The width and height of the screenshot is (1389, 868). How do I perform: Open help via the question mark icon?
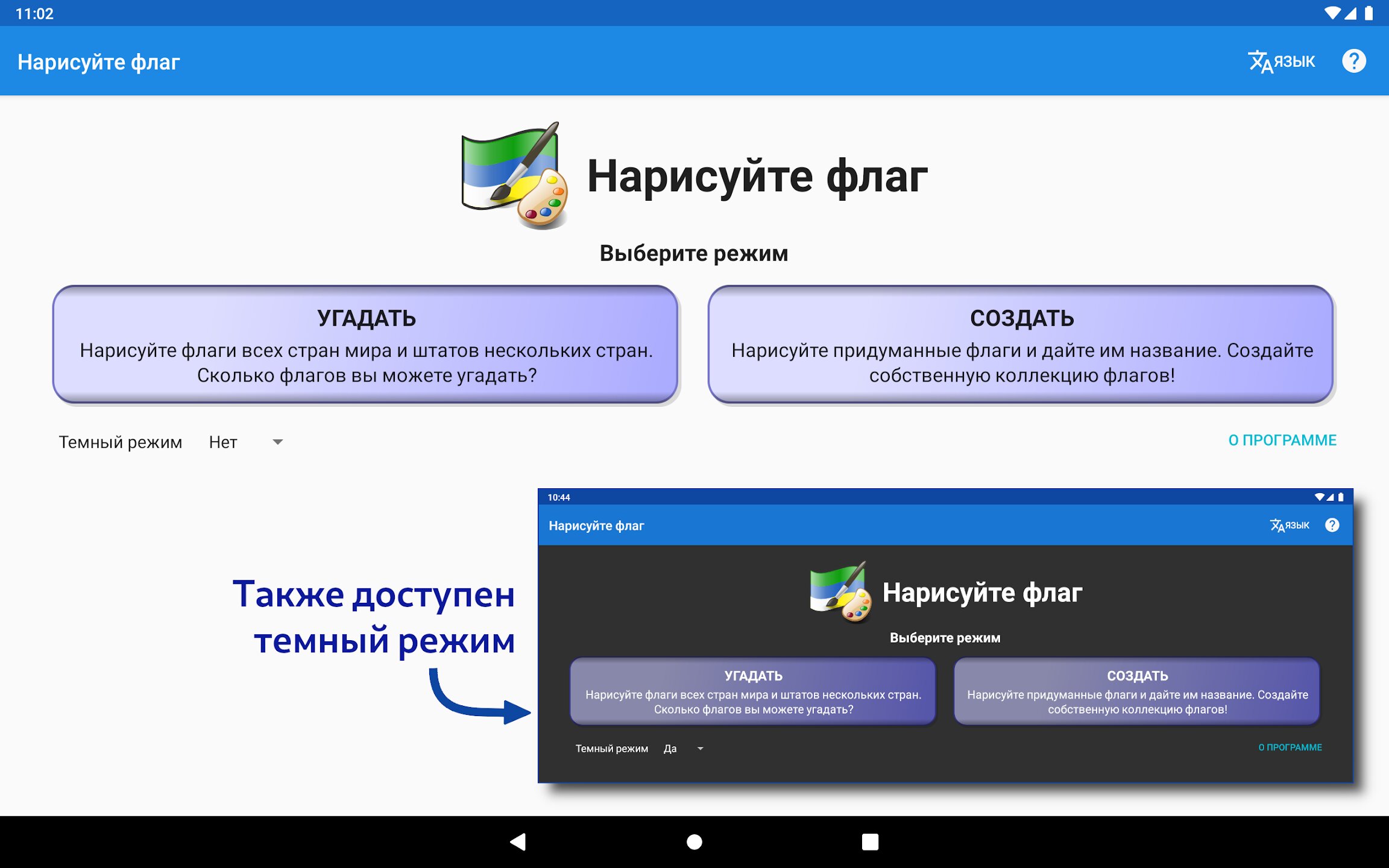[1353, 61]
